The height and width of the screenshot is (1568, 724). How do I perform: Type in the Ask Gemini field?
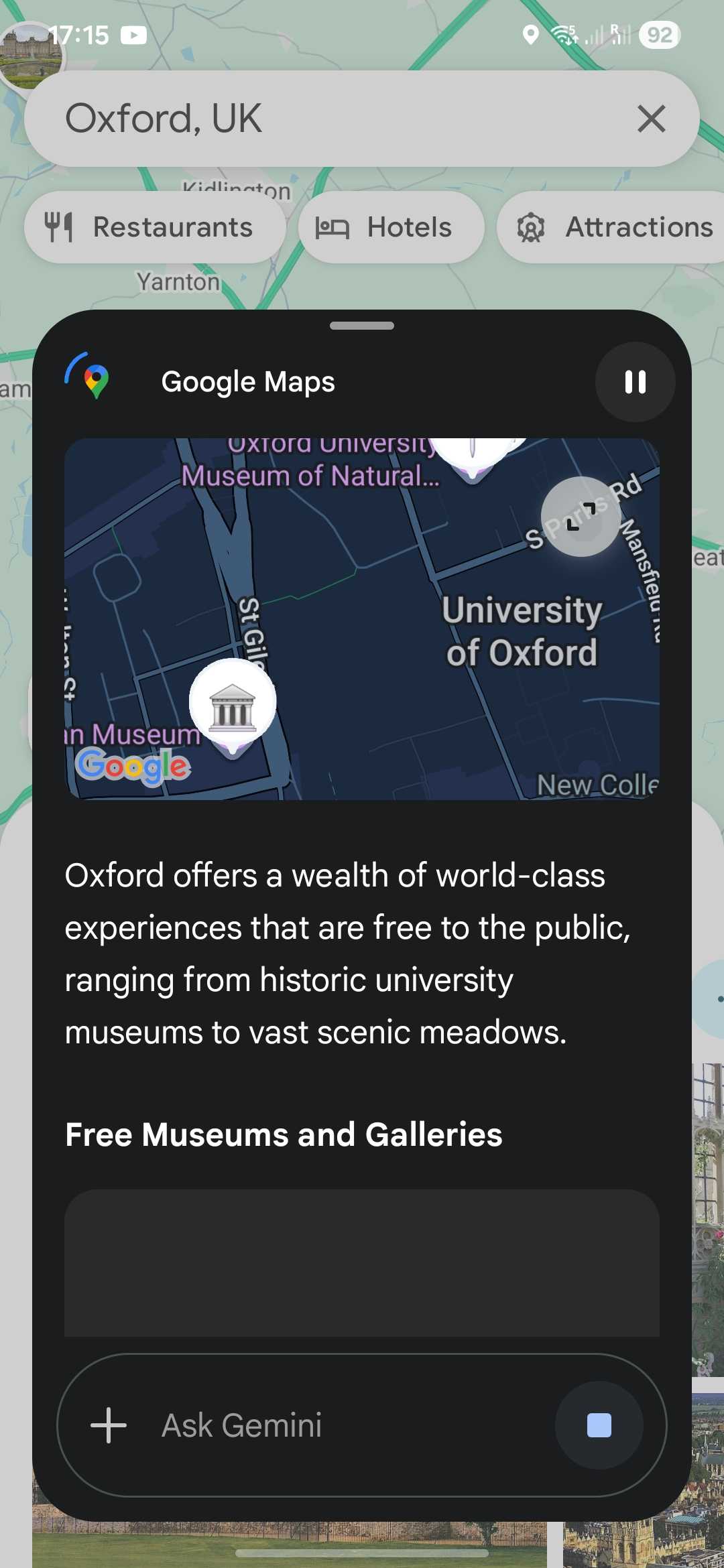coord(349,1425)
